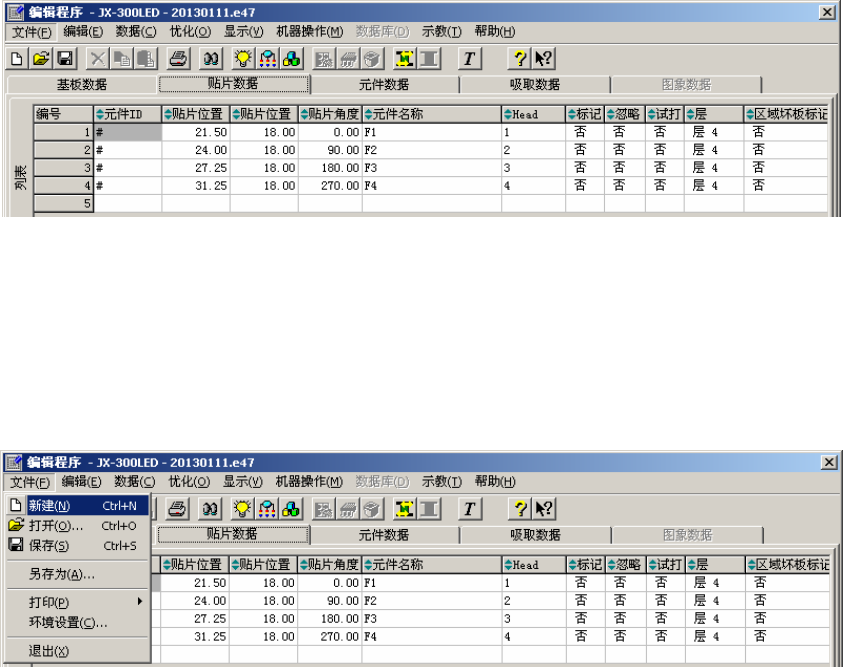Click the gray I-beam icon in top window
This screenshot has width=843, height=667.
(428, 59)
